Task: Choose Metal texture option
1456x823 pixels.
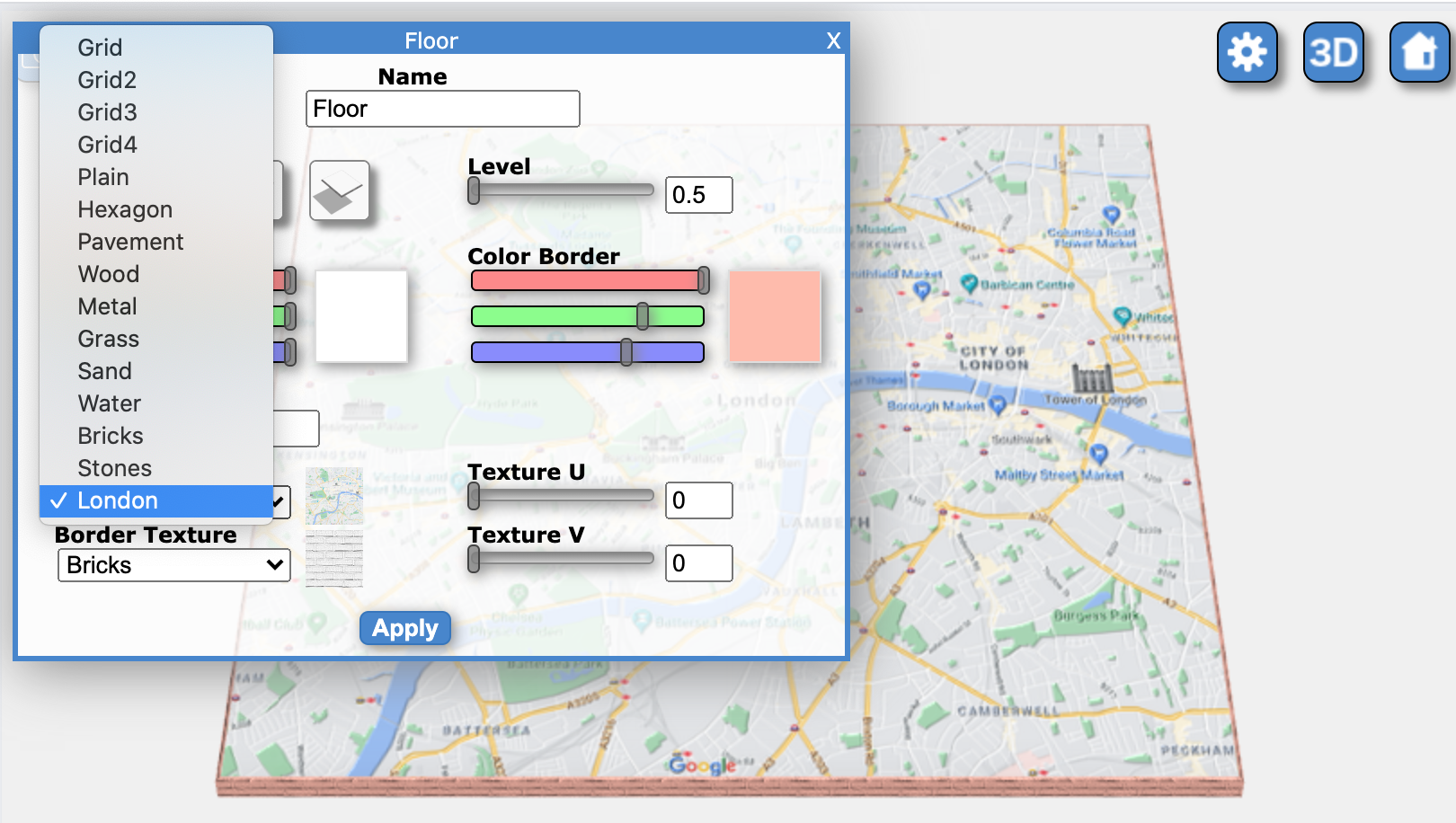Action: [156, 306]
